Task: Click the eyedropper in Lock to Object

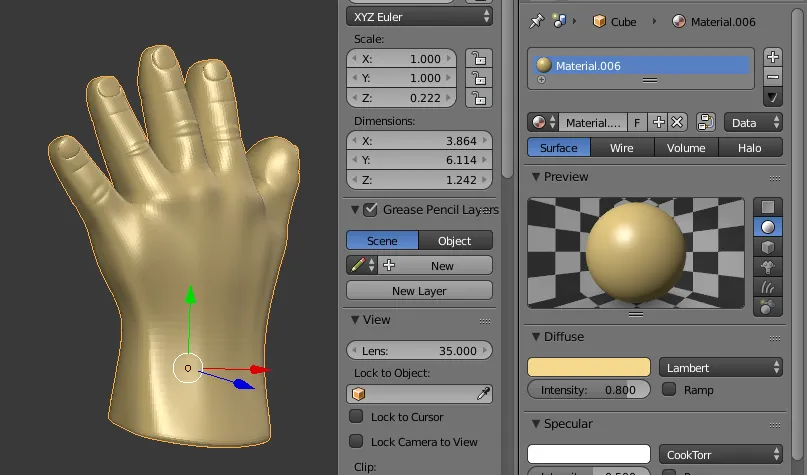Action: (x=484, y=394)
